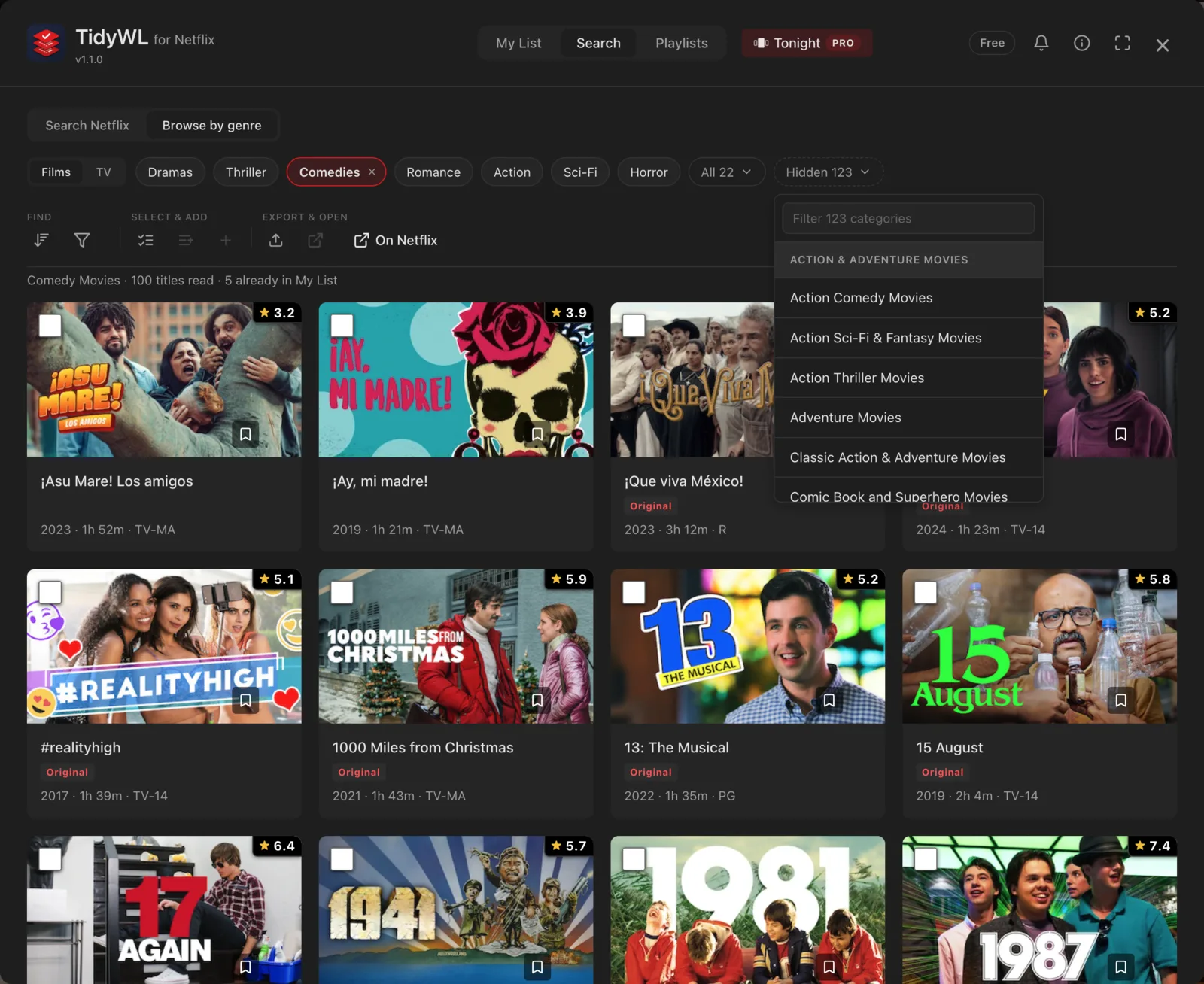Focus the Filter 123 categories field
1204x984 pixels.
(908, 218)
